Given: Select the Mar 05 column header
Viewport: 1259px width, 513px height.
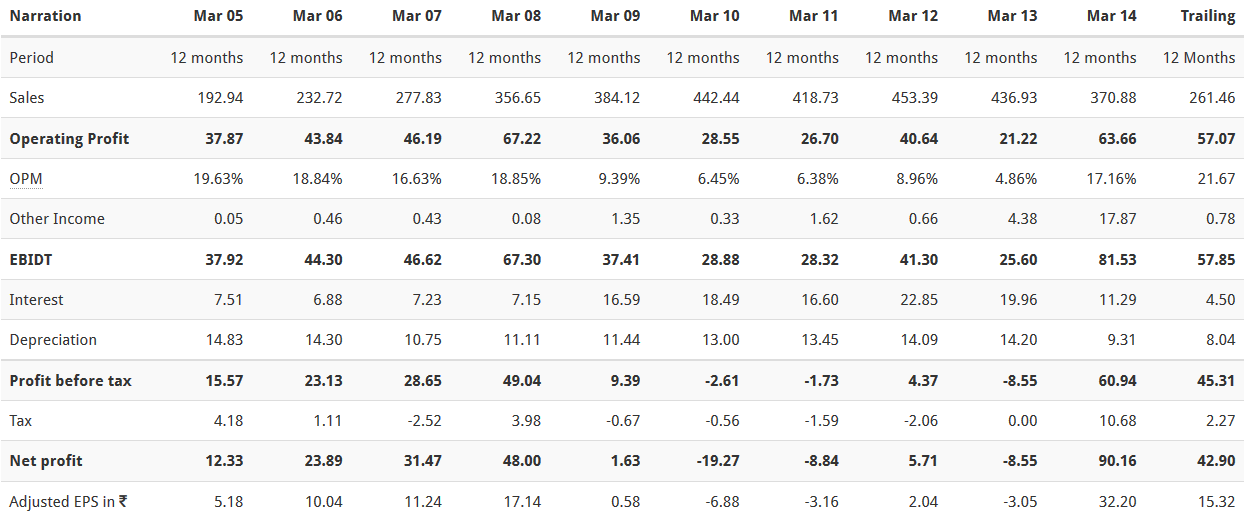Looking at the screenshot, I should pyautogui.click(x=218, y=16).
